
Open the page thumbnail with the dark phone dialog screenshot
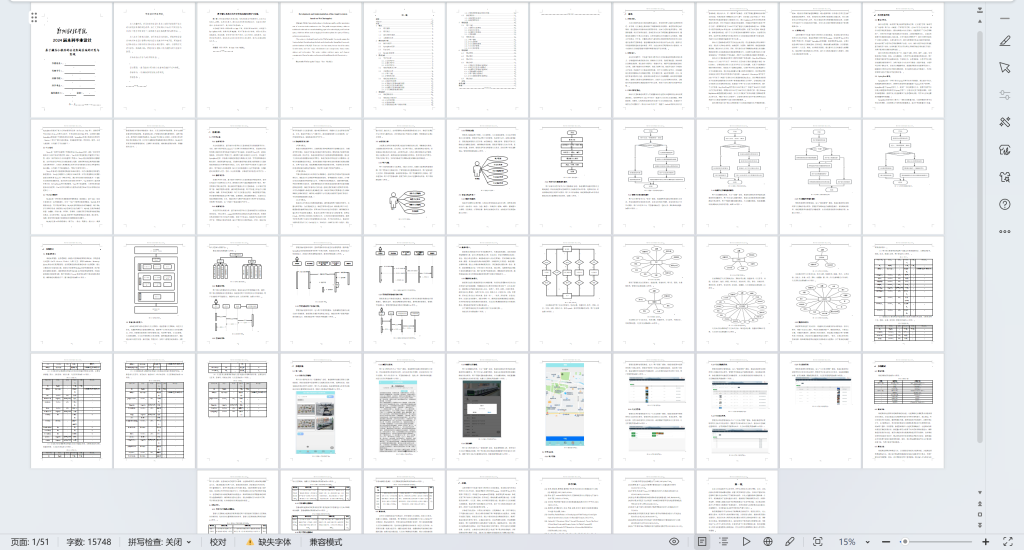point(487,411)
